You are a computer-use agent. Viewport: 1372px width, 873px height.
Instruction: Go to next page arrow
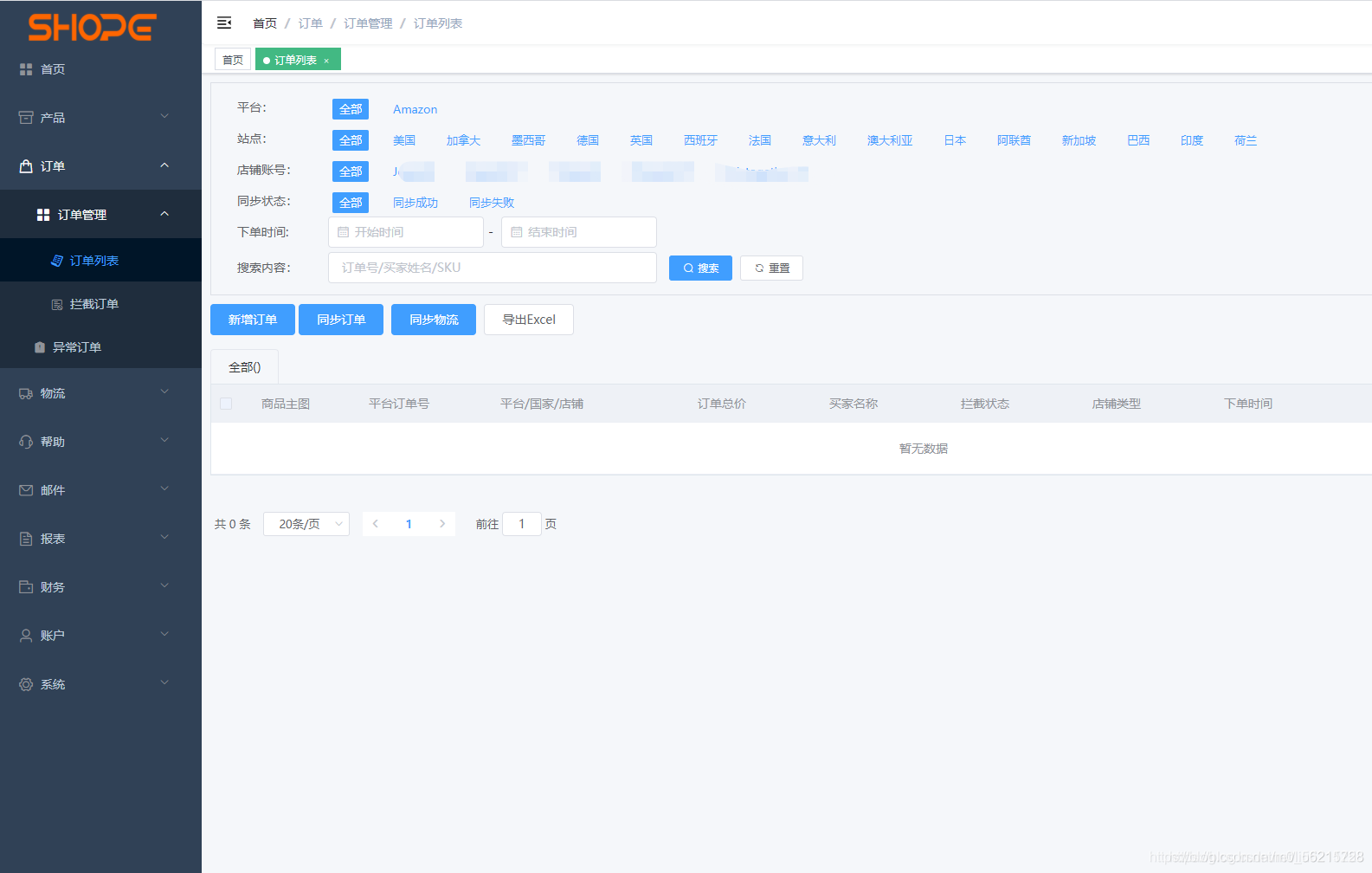442,524
